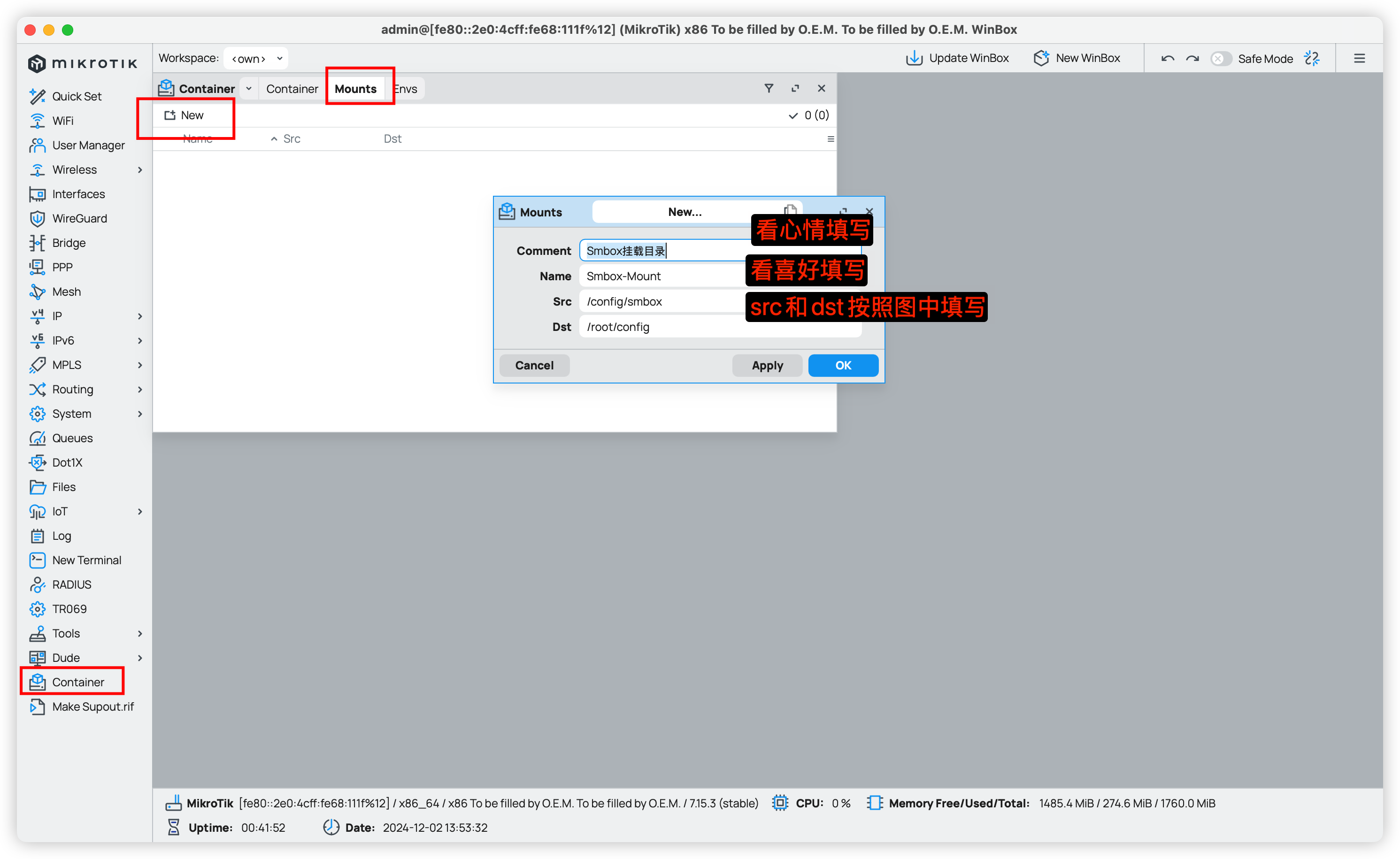Open Quick Set in sidebar
The height and width of the screenshot is (859, 1400).
[77, 96]
